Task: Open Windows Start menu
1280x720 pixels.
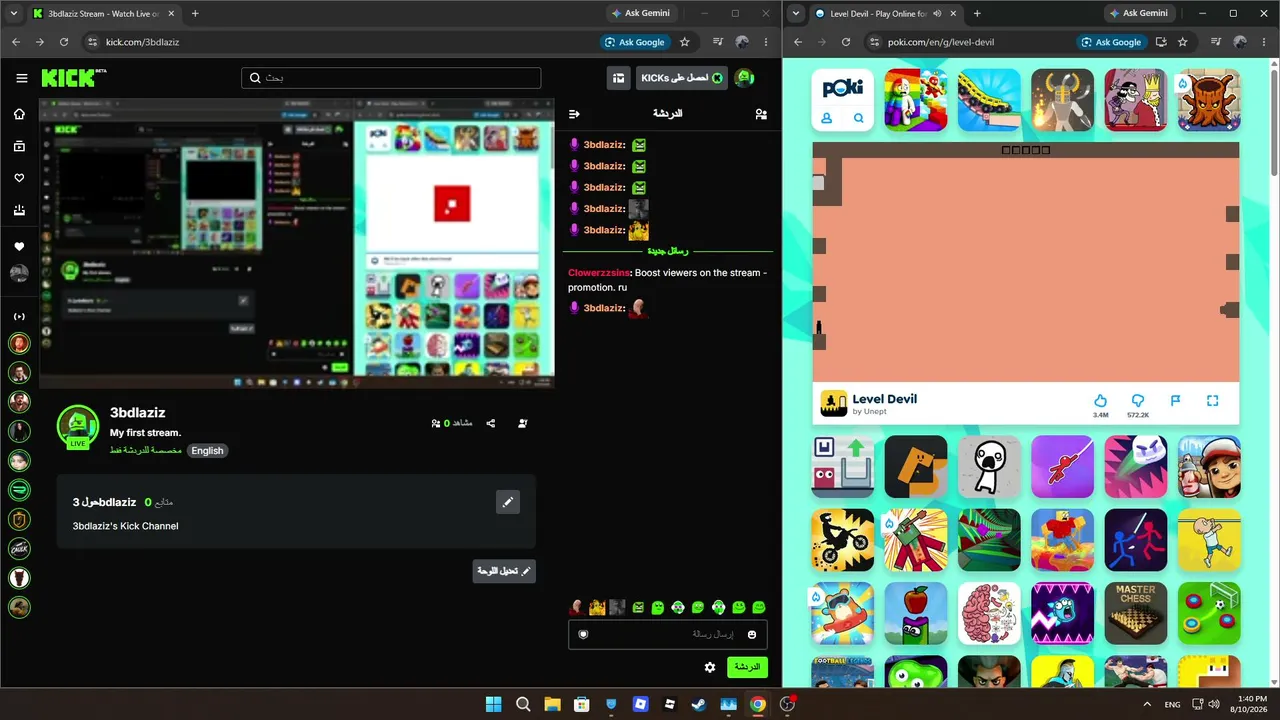Action: click(493, 704)
